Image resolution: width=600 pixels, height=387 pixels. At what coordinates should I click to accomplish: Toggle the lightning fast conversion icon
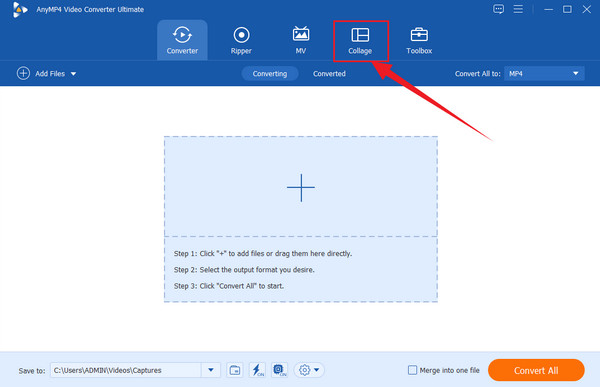pos(257,370)
